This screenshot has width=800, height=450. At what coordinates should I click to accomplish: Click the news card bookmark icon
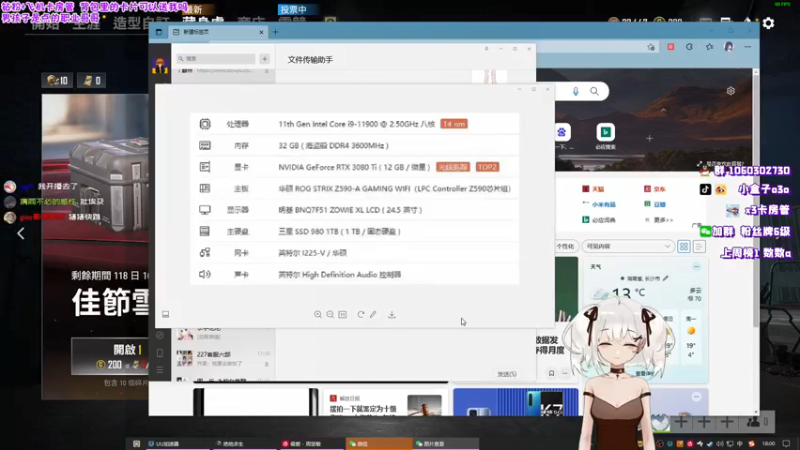pyautogui.click(x=551, y=373)
